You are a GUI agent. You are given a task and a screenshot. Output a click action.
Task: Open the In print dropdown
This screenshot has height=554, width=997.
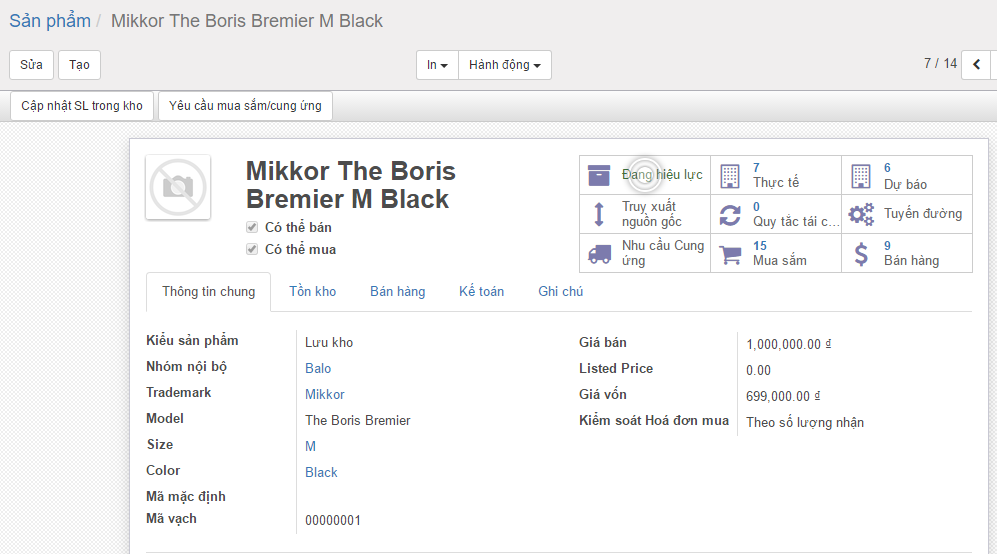coord(437,65)
